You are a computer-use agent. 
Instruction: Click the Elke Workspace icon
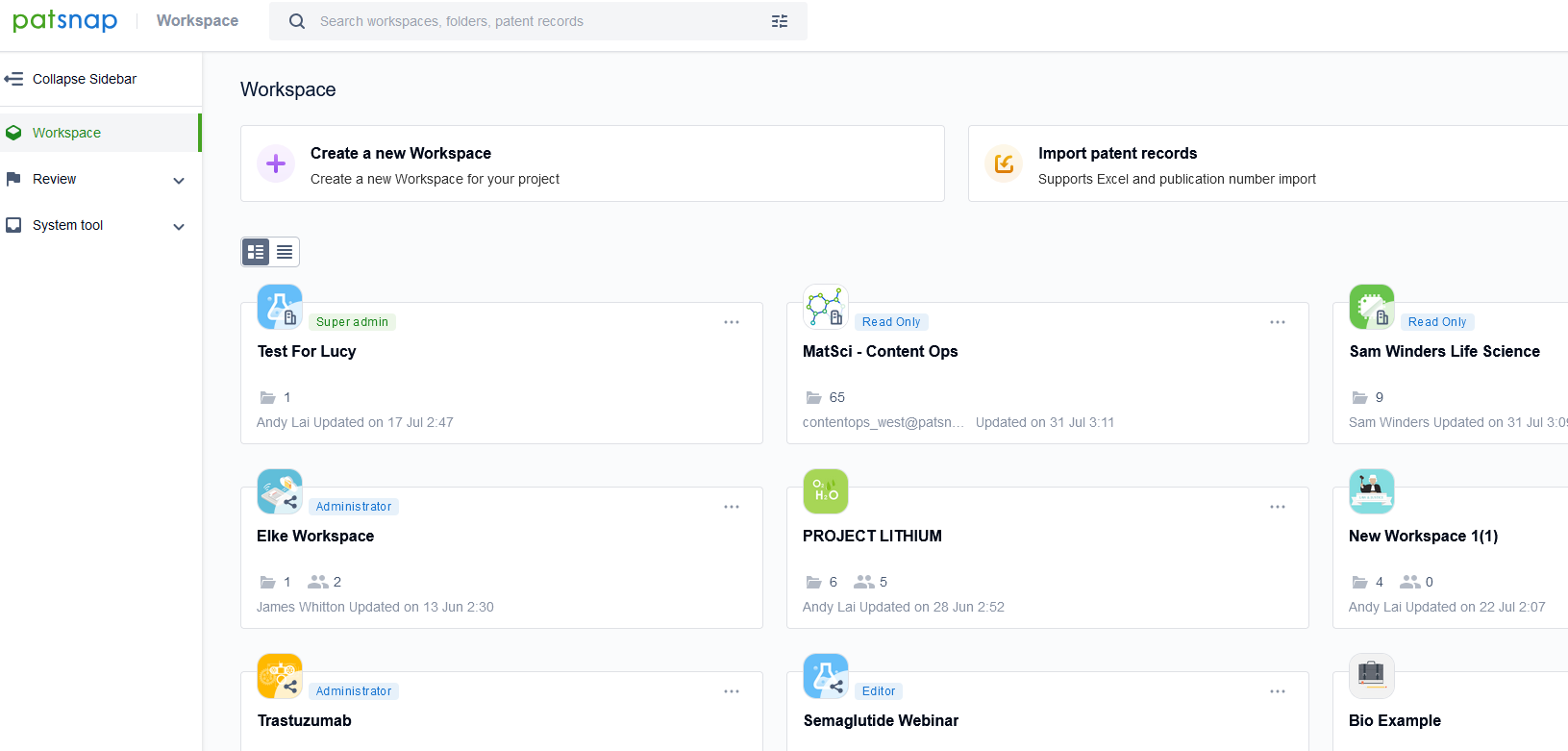[x=280, y=491]
